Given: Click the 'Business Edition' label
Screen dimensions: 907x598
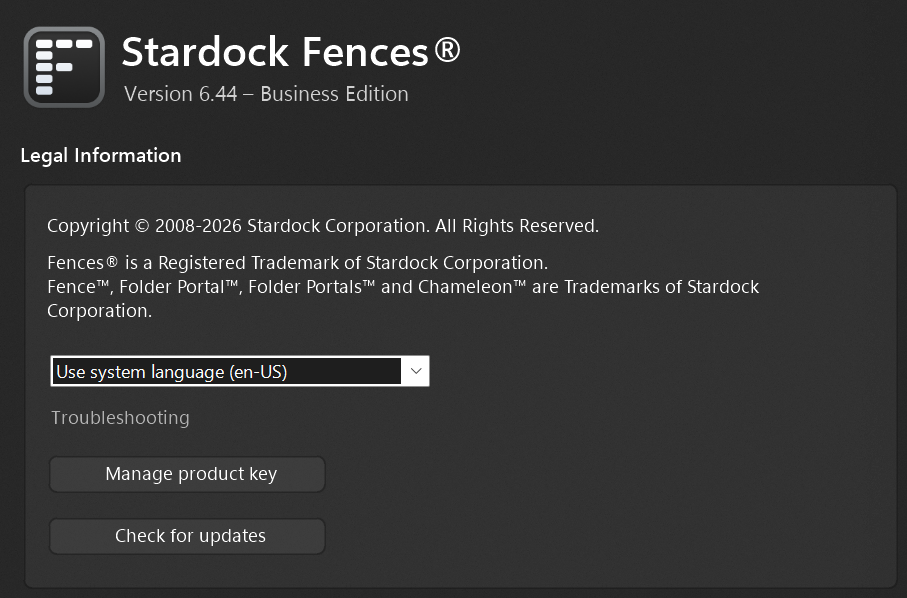Looking at the screenshot, I should coord(335,94).
